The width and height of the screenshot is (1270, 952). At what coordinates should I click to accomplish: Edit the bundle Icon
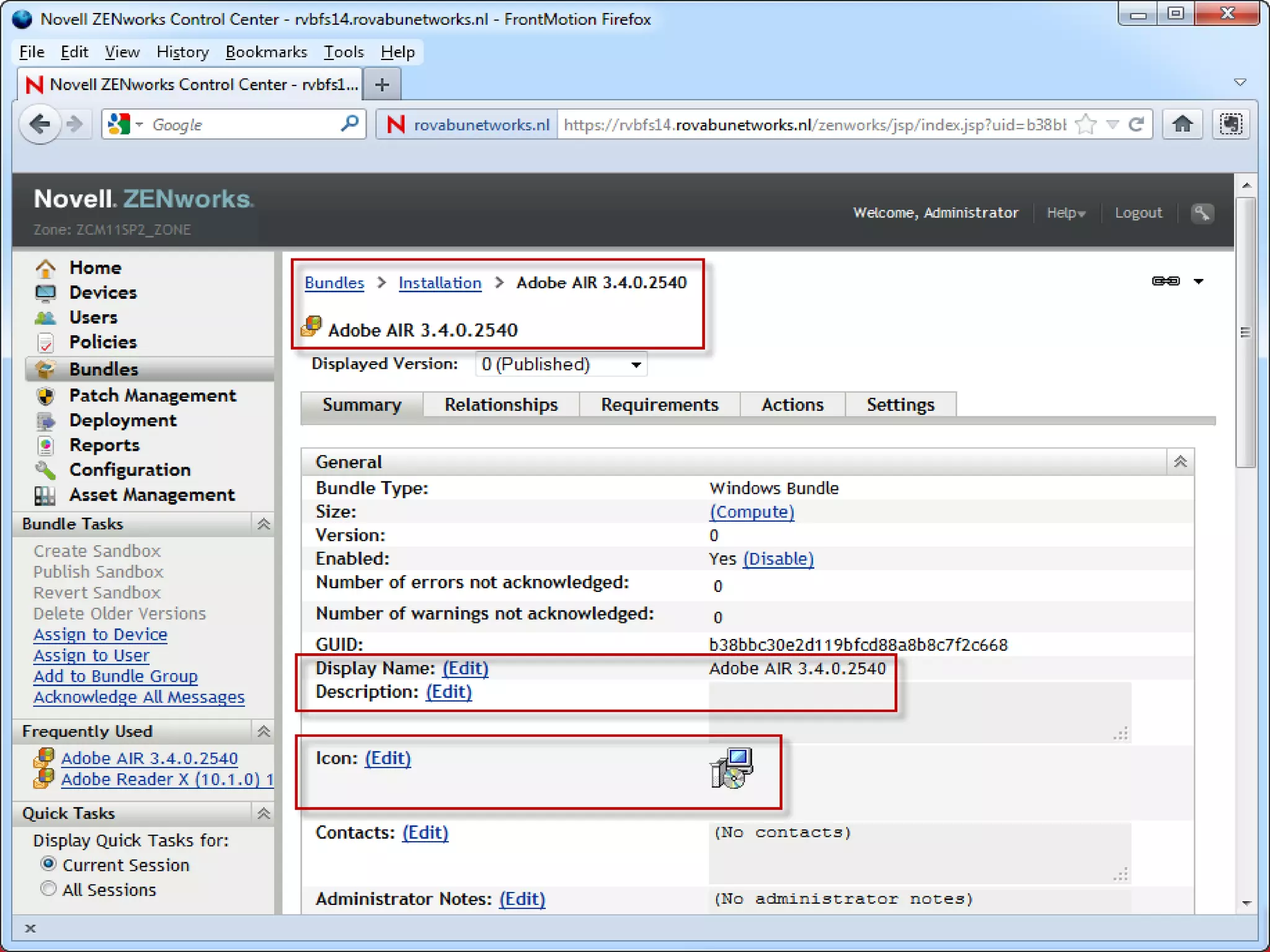(x=388, y=758)
